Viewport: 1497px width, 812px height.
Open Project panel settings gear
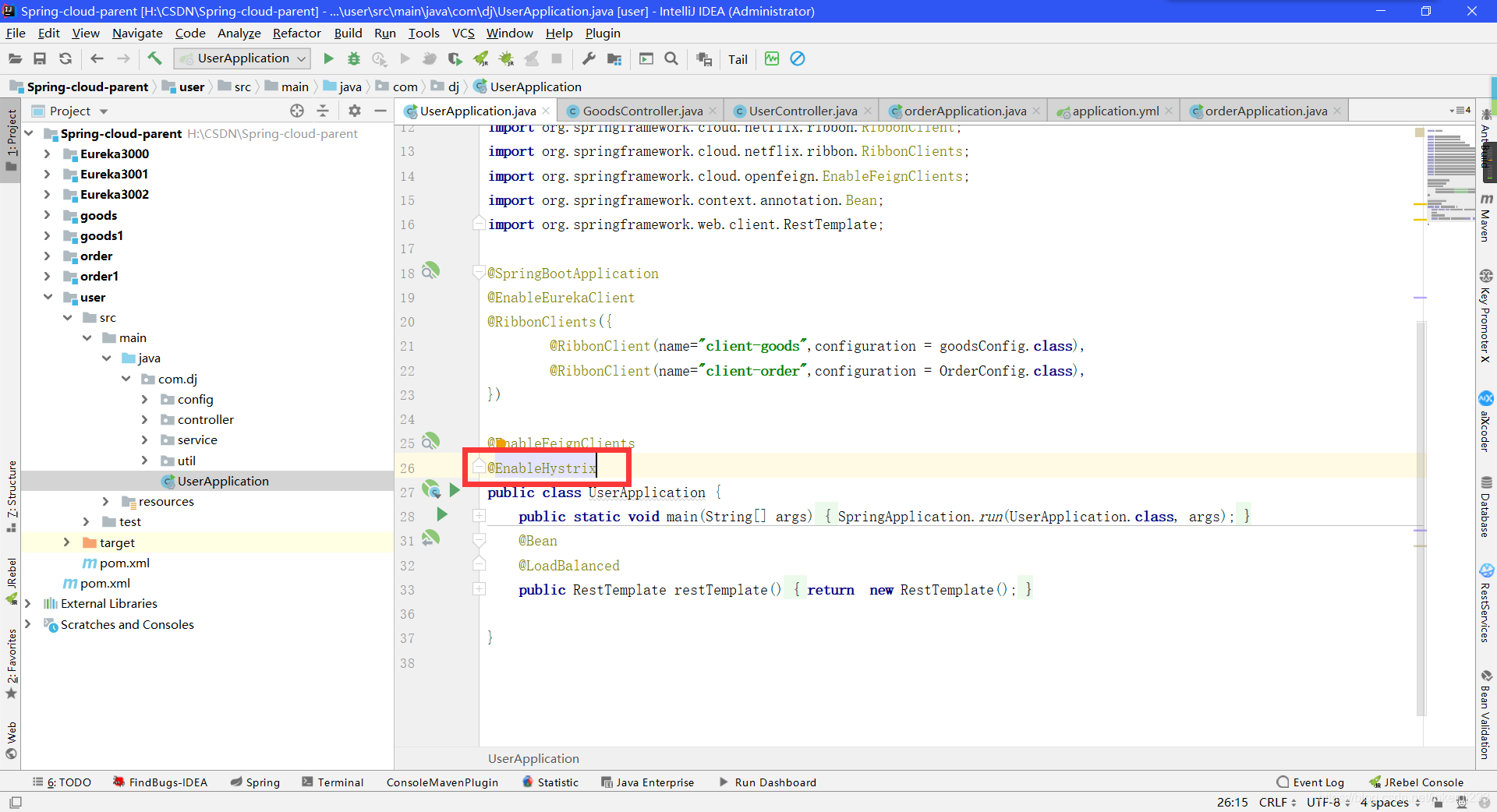tap(355, 111)
